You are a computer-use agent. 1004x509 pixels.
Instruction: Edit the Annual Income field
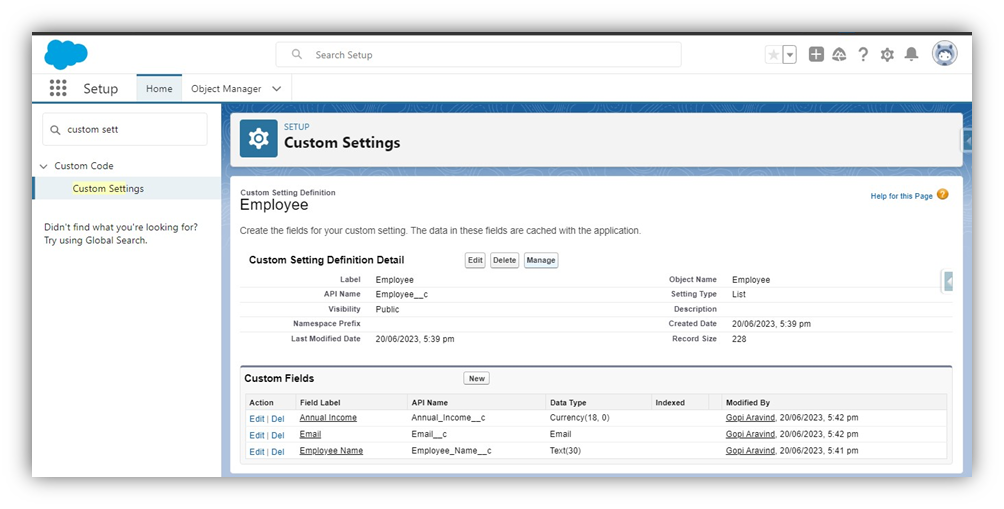pyautogui.click(x=257, y=419)
